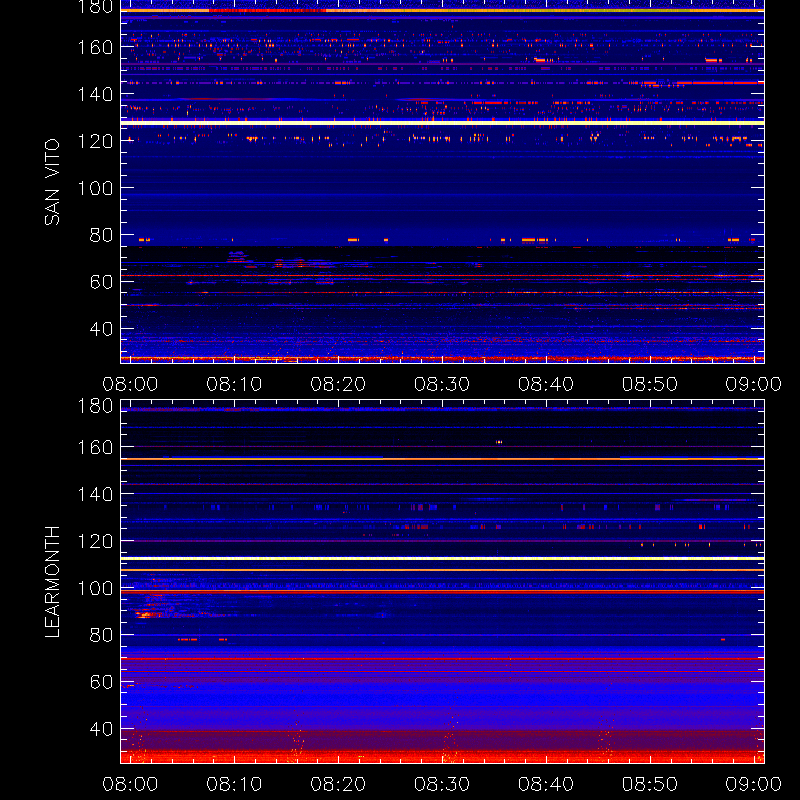The image size is (800, 800).
Task: Click the SAN VITO axis label
Action: point(52,182)
